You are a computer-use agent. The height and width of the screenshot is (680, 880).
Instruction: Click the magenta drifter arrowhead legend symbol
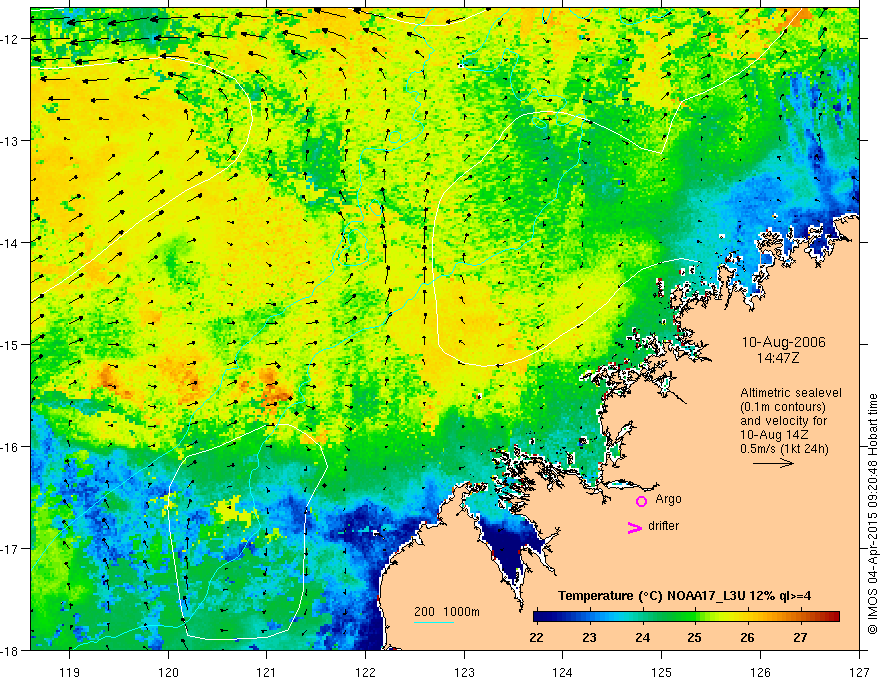(635, 527)
